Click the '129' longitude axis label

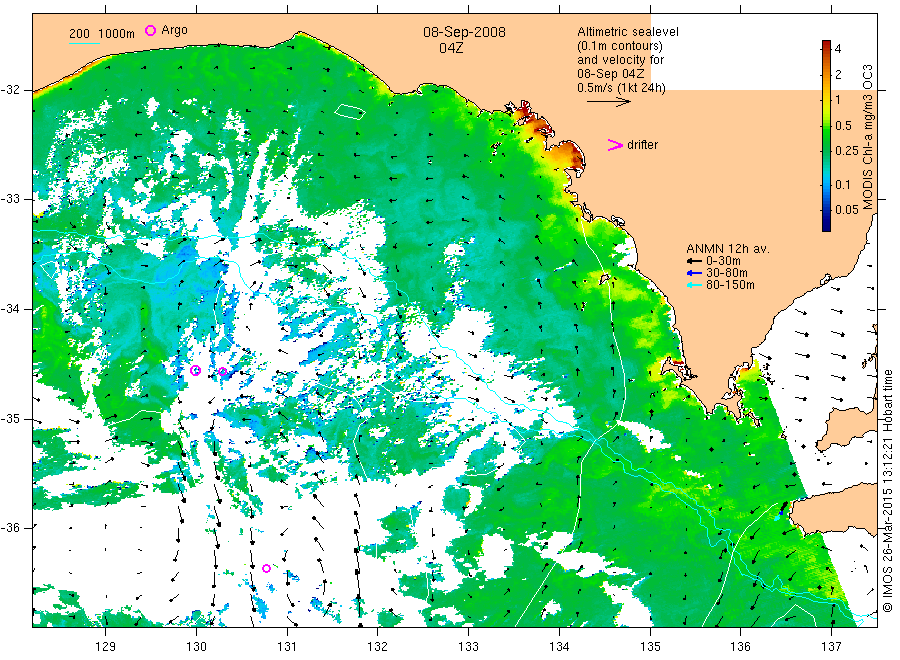[x=106, y=647]
